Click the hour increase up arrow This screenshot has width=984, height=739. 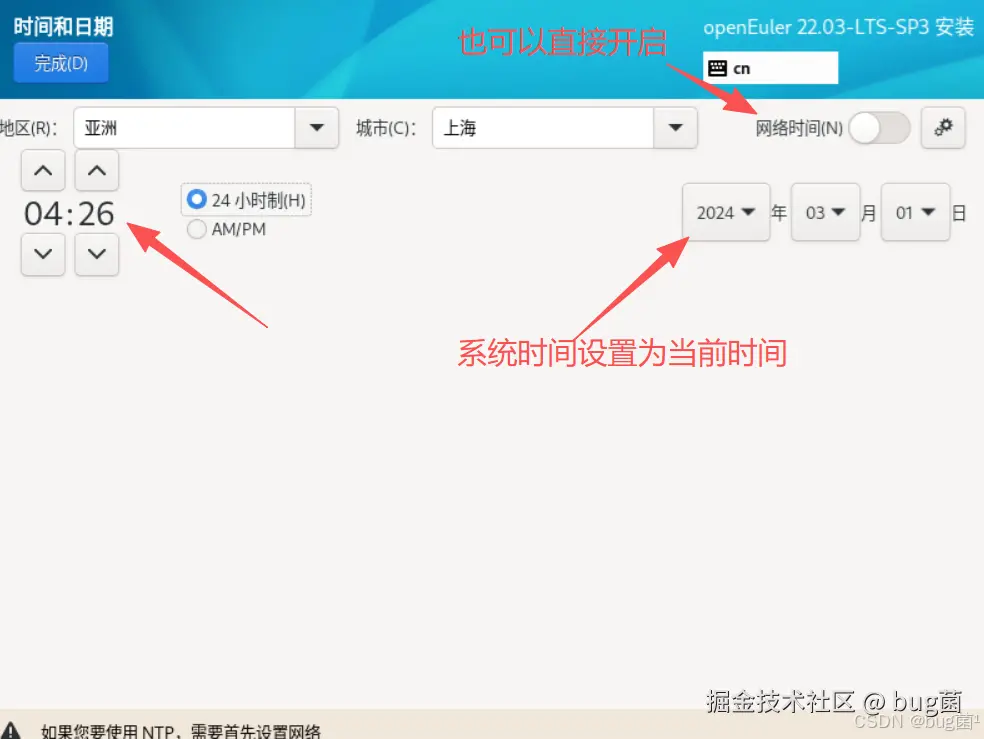tap(43, 170)
